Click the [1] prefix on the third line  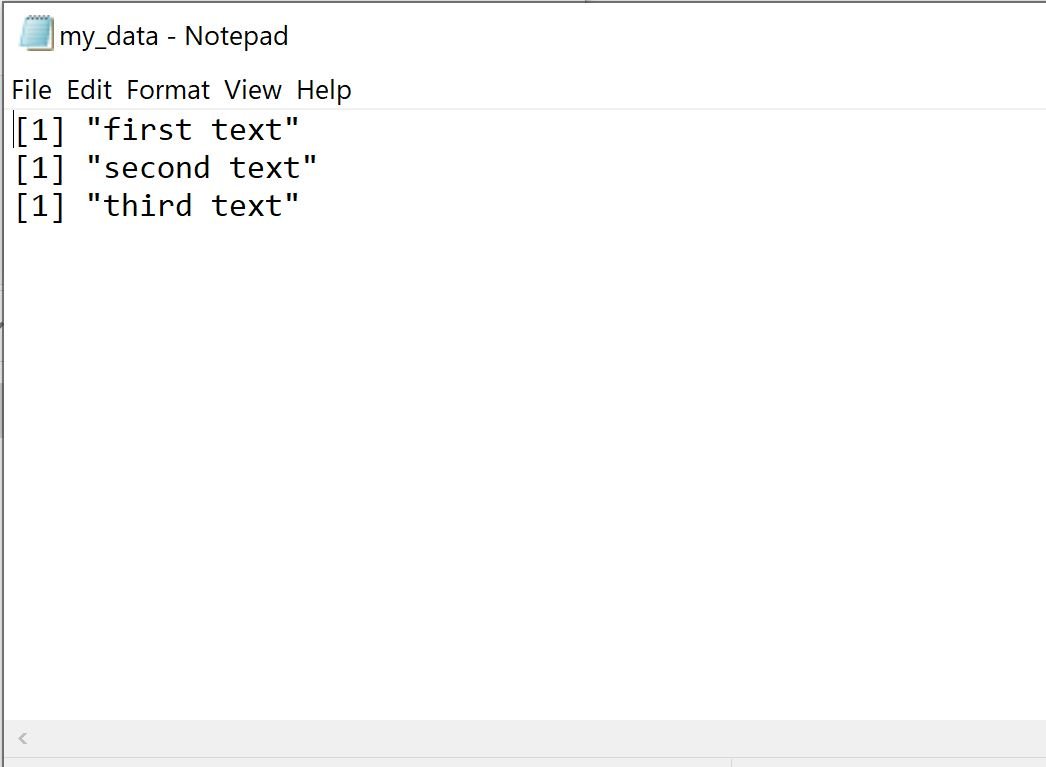click(40, 206)
